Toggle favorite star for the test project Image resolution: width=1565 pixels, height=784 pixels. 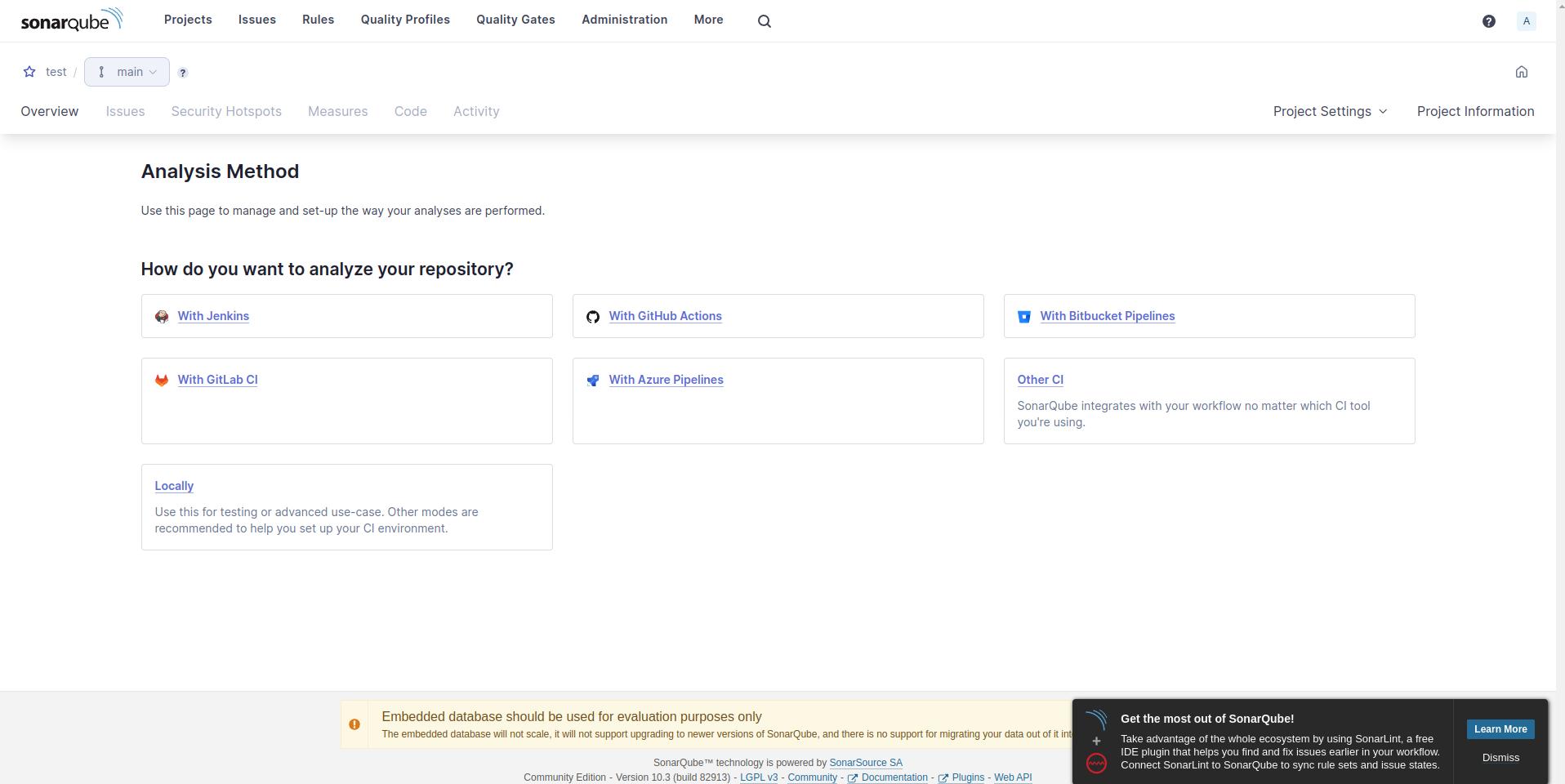pos(29,72)
